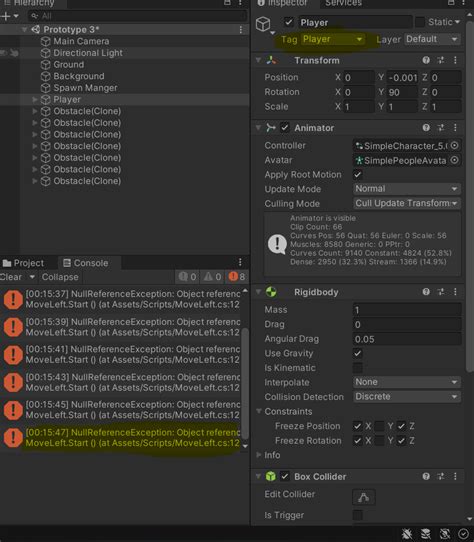Toggle Apply Root Motion checkbox
Viewport: 474px width, 542px height.
point(357,175)
